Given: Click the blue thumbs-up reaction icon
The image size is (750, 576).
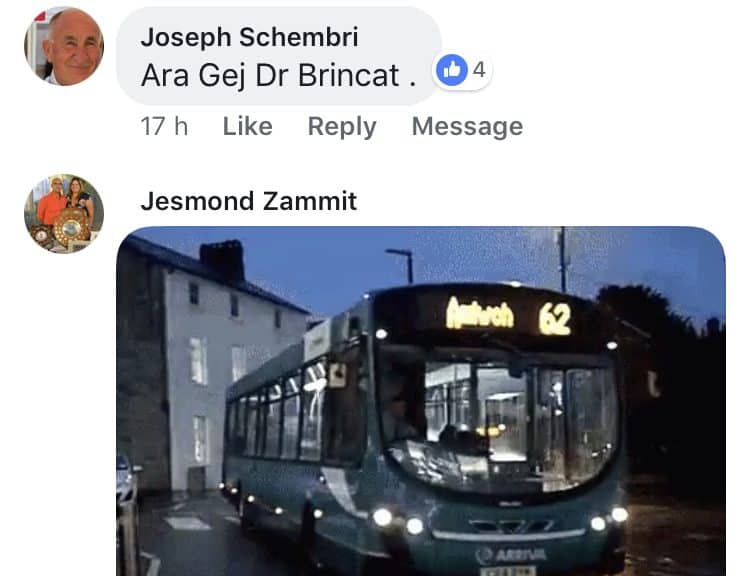Looking at the screenshot, I should coord(452,70).
